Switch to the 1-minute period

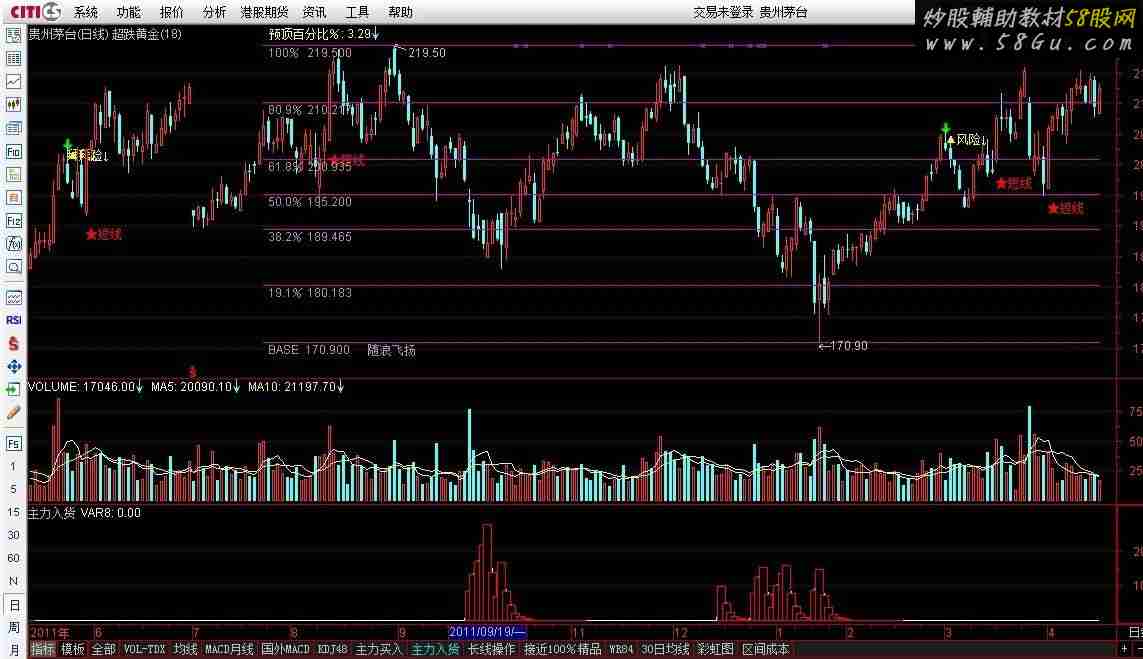[14, 467]
